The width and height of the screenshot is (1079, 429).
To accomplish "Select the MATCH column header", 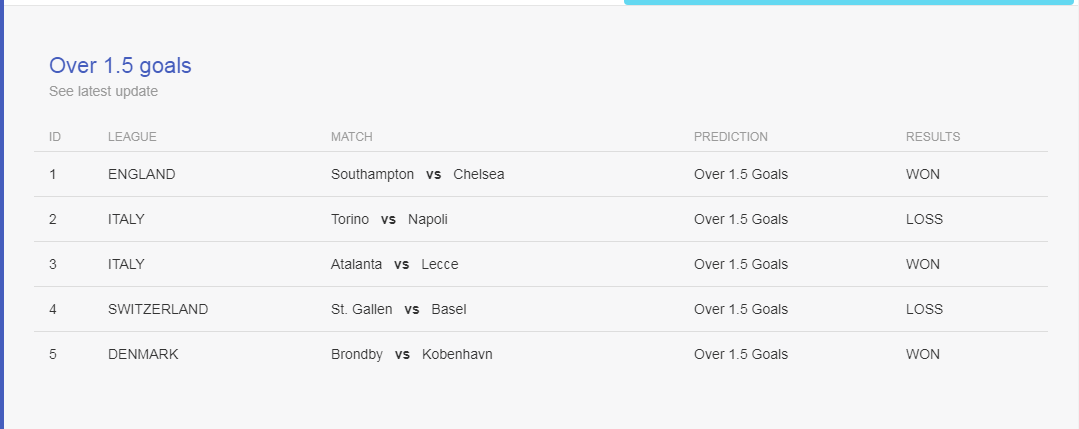I will coord(352,136).
